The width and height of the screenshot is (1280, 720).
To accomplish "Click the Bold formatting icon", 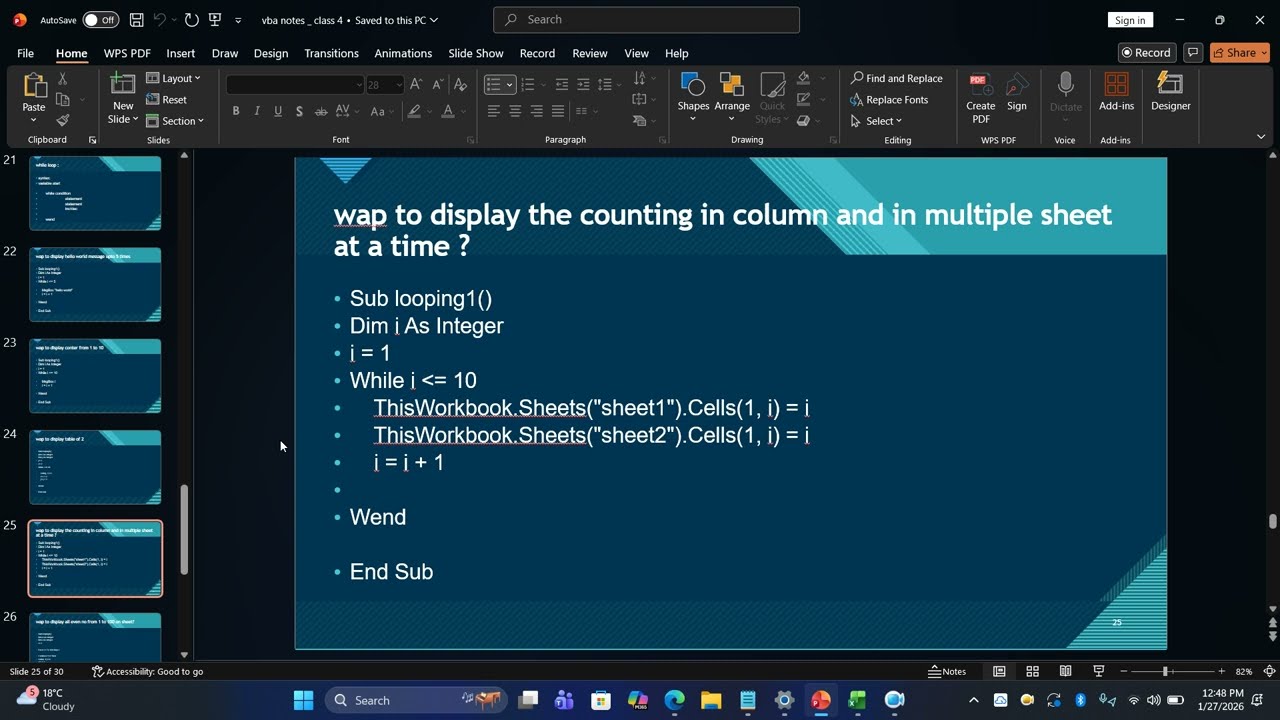I will coord(236,111).
